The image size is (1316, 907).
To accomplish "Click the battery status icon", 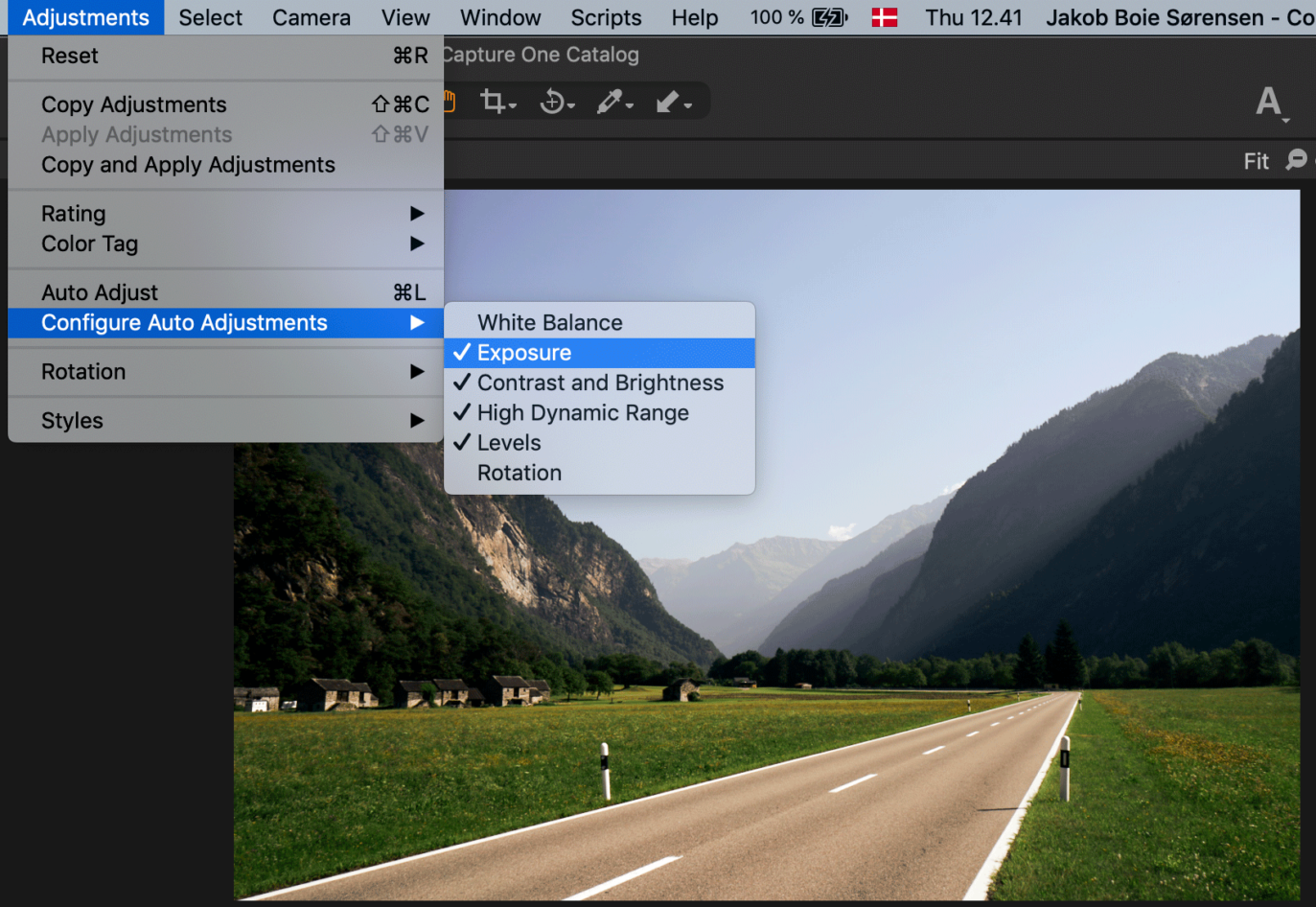I will tap(829, 17).
